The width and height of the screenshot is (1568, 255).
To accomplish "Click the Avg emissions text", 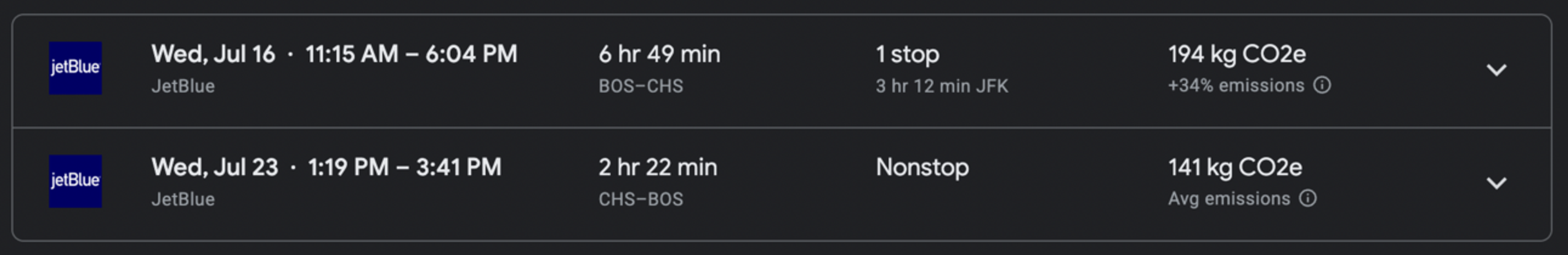I will tap(1229, 198).
